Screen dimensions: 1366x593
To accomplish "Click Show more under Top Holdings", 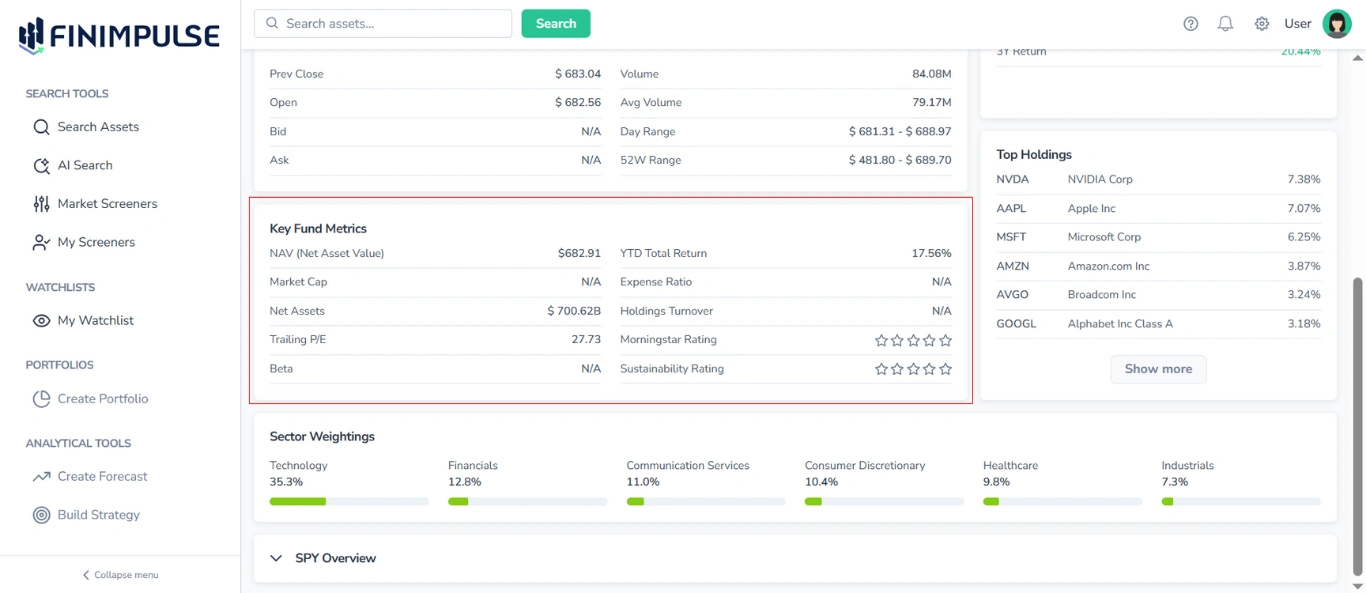I will pyautogui.click(x=1158, y=369).
